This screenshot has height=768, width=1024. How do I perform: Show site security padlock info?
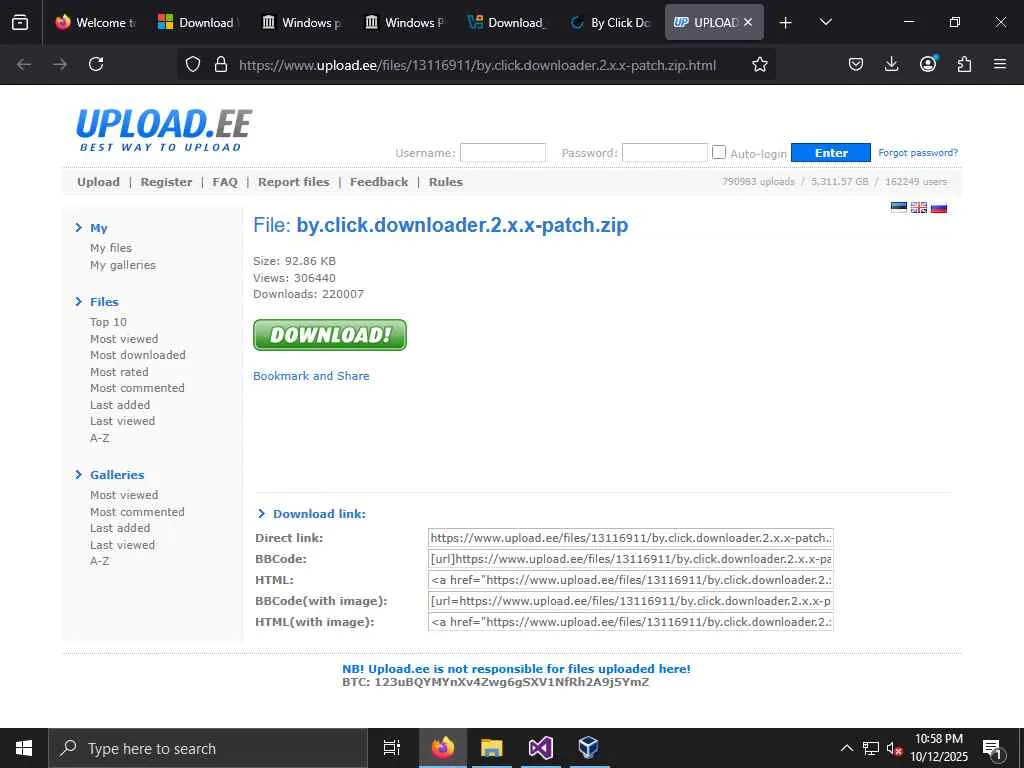tap(221, 64)
